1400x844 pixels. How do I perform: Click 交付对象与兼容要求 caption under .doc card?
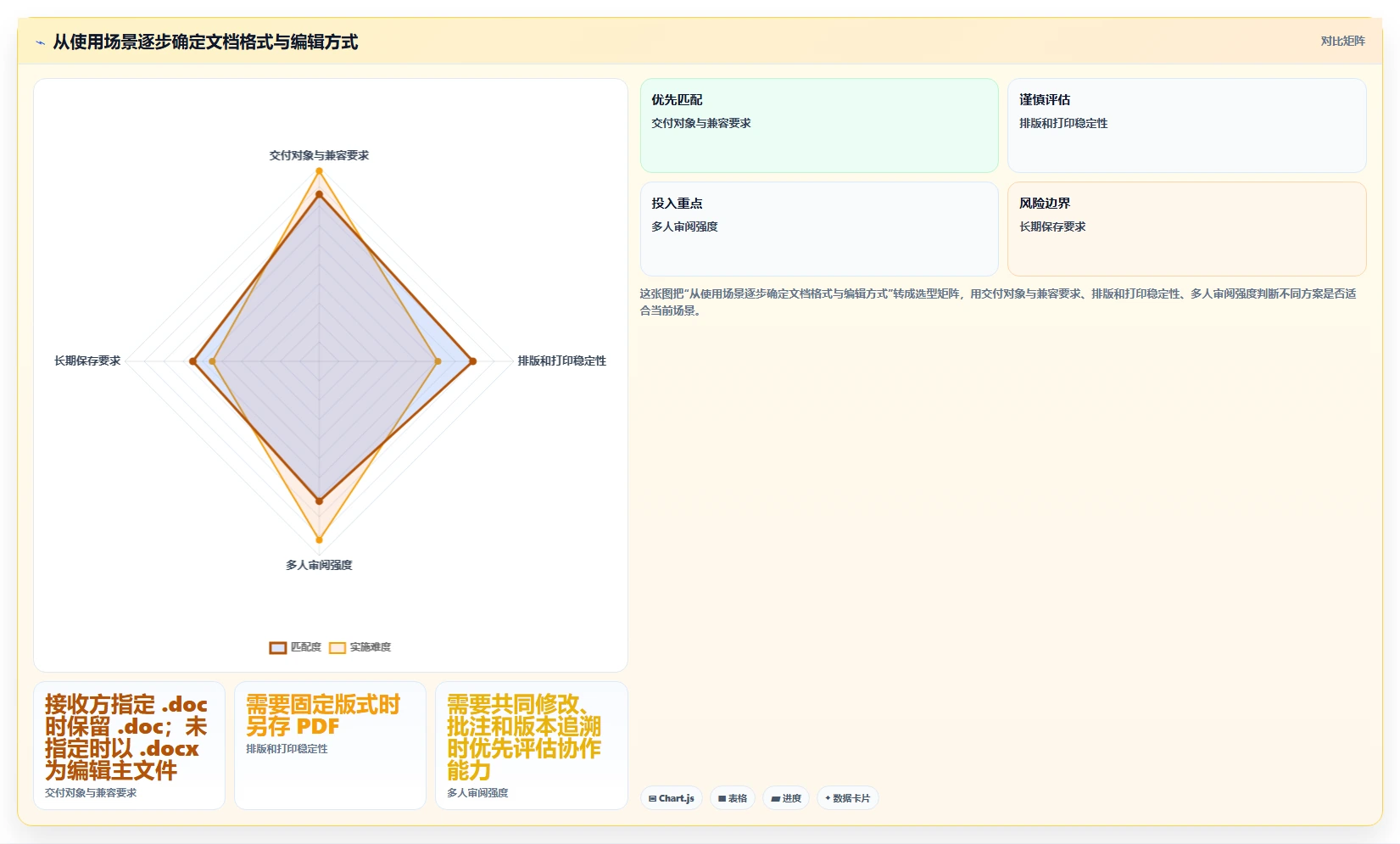pos(91,793)
